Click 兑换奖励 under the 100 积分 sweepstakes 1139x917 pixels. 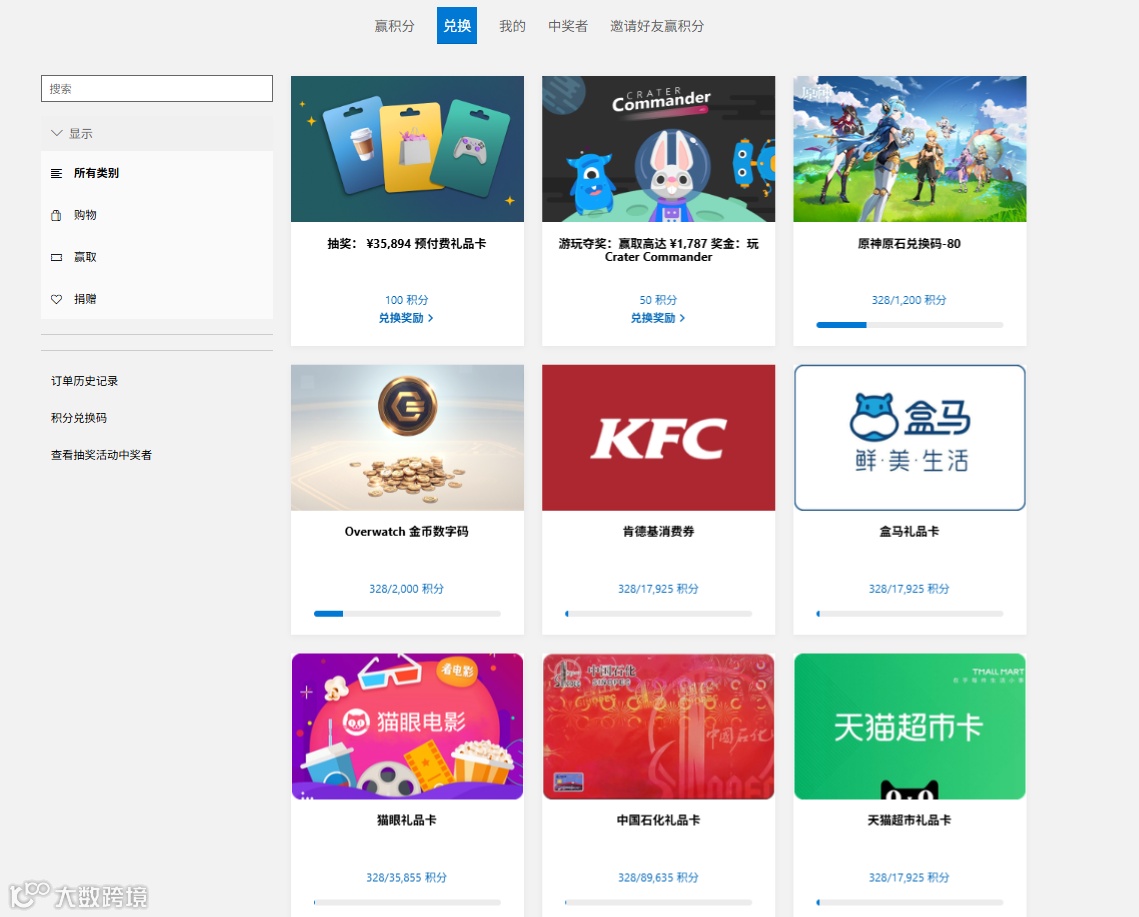pyautogui.click(x=406, y=318)
